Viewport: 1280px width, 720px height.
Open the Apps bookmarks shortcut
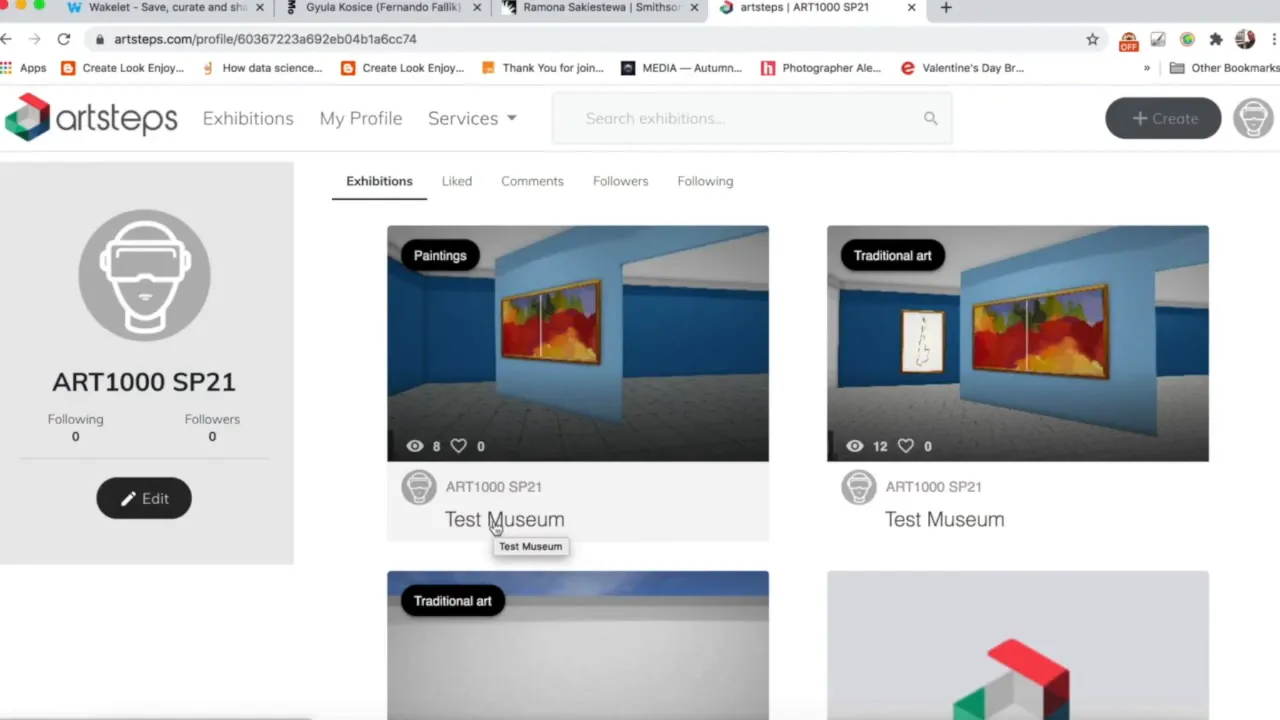(24, 68)
